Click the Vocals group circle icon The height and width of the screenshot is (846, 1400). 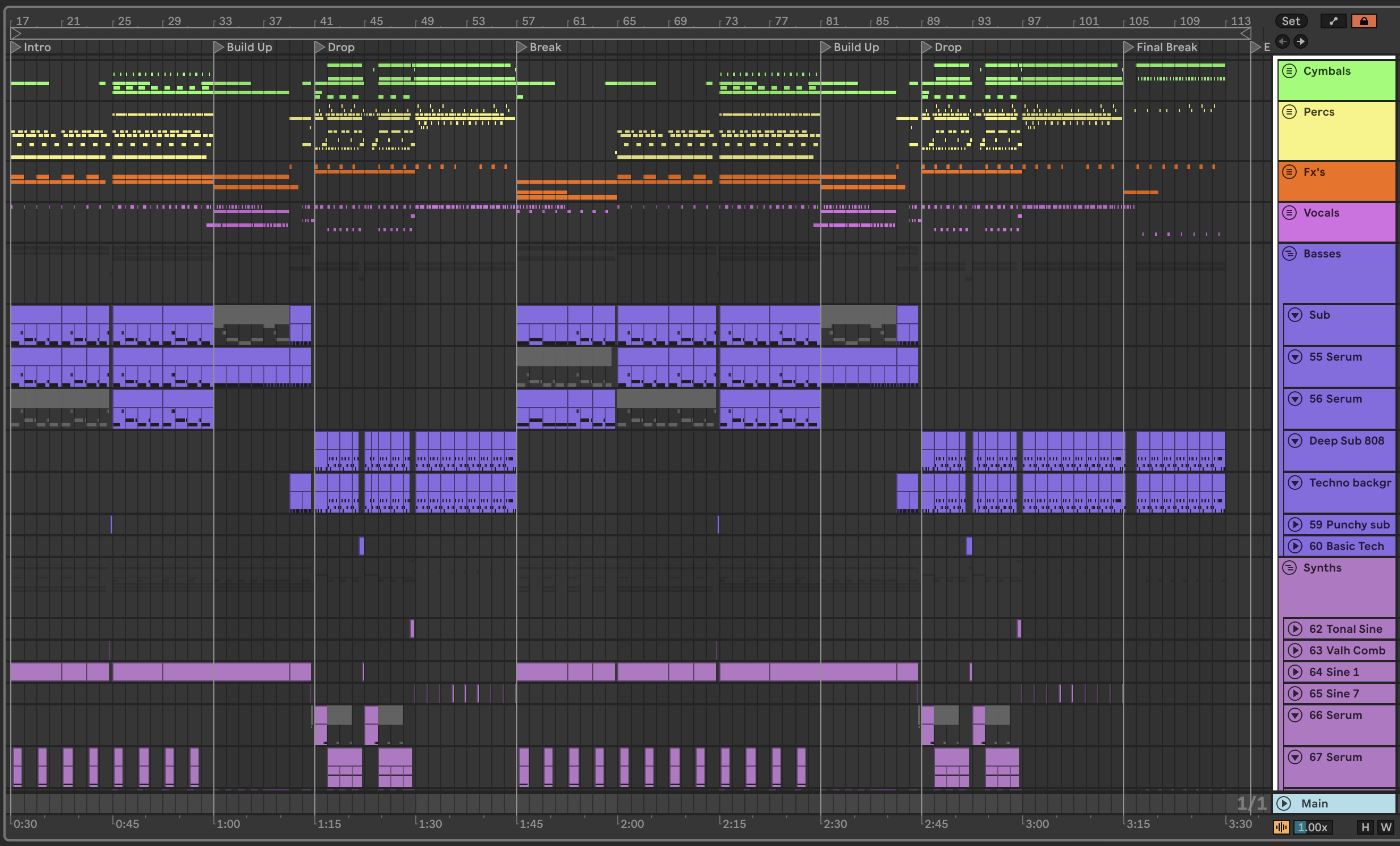(x=1290, y=213)
